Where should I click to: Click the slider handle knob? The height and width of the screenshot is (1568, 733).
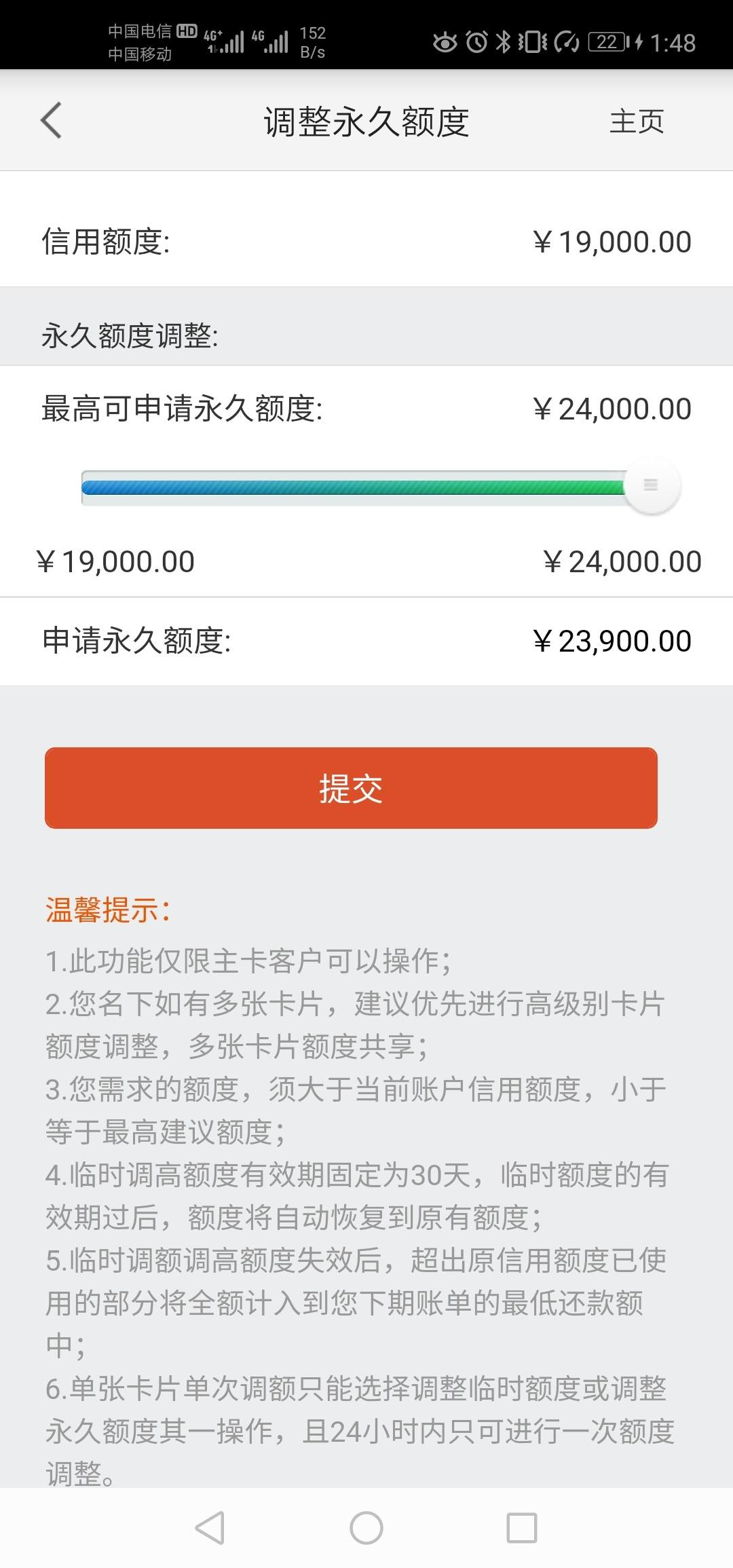coord(652,486)
